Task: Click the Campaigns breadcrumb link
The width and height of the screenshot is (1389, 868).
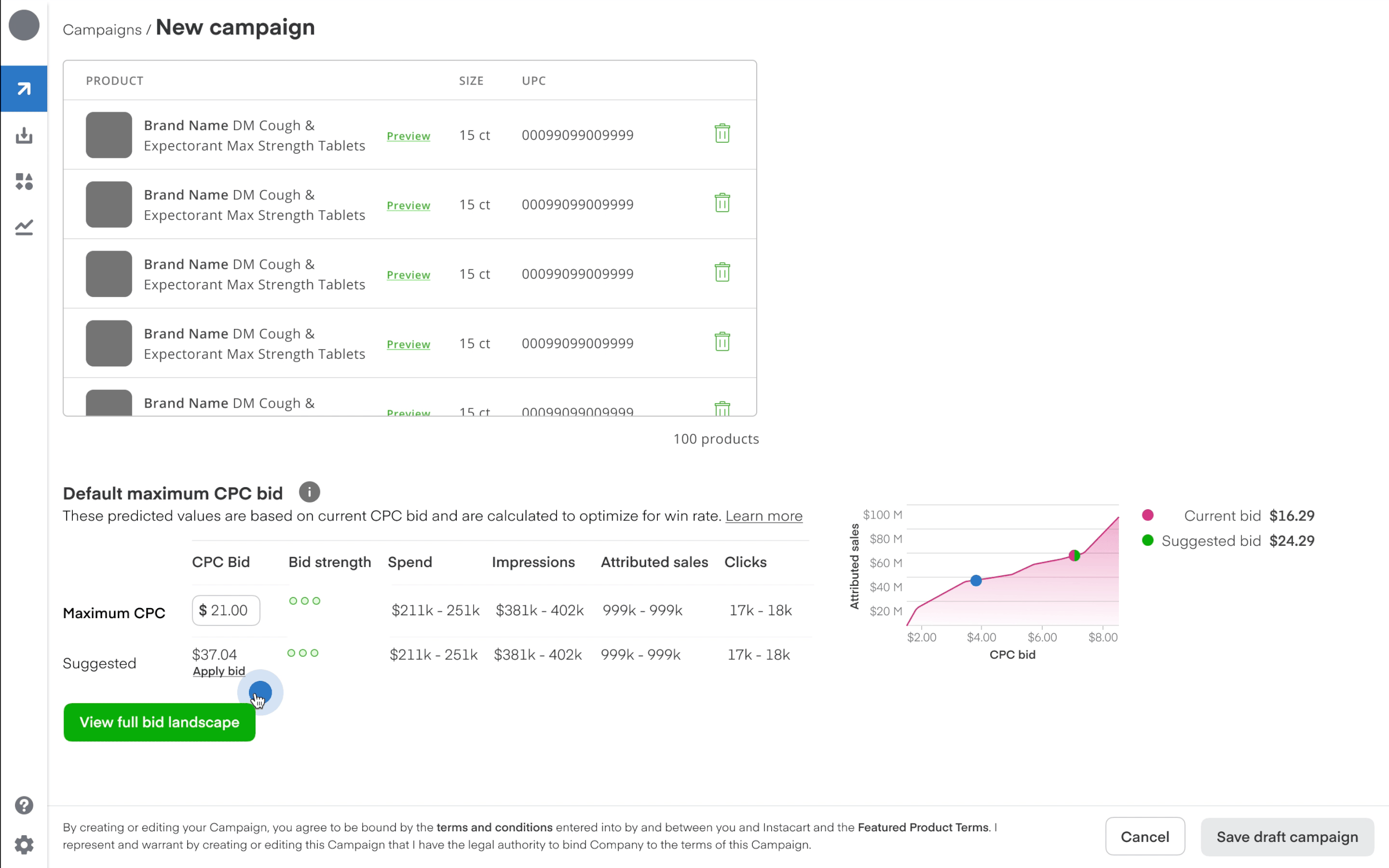Action: tap(102, 30)
